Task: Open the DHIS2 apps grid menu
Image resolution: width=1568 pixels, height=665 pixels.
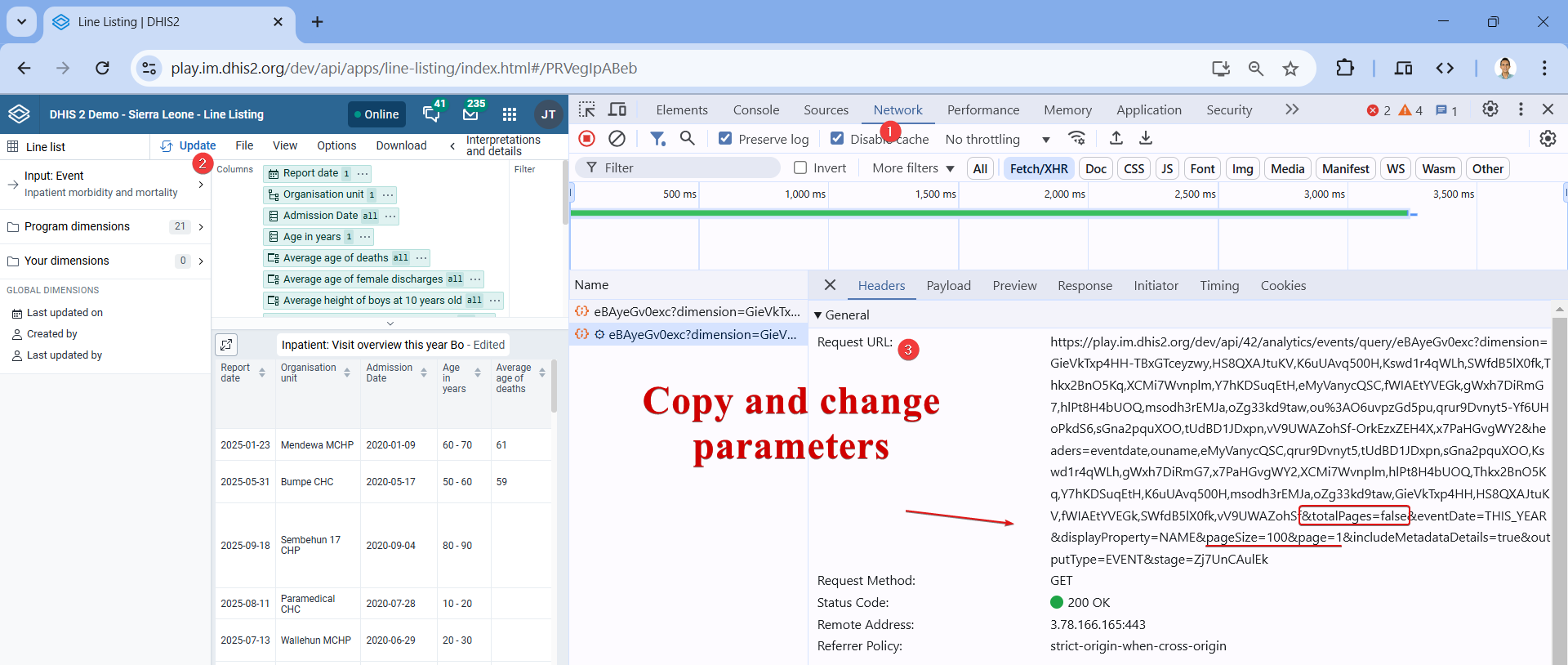Action: pyautogui.click(x=510, y=114)
